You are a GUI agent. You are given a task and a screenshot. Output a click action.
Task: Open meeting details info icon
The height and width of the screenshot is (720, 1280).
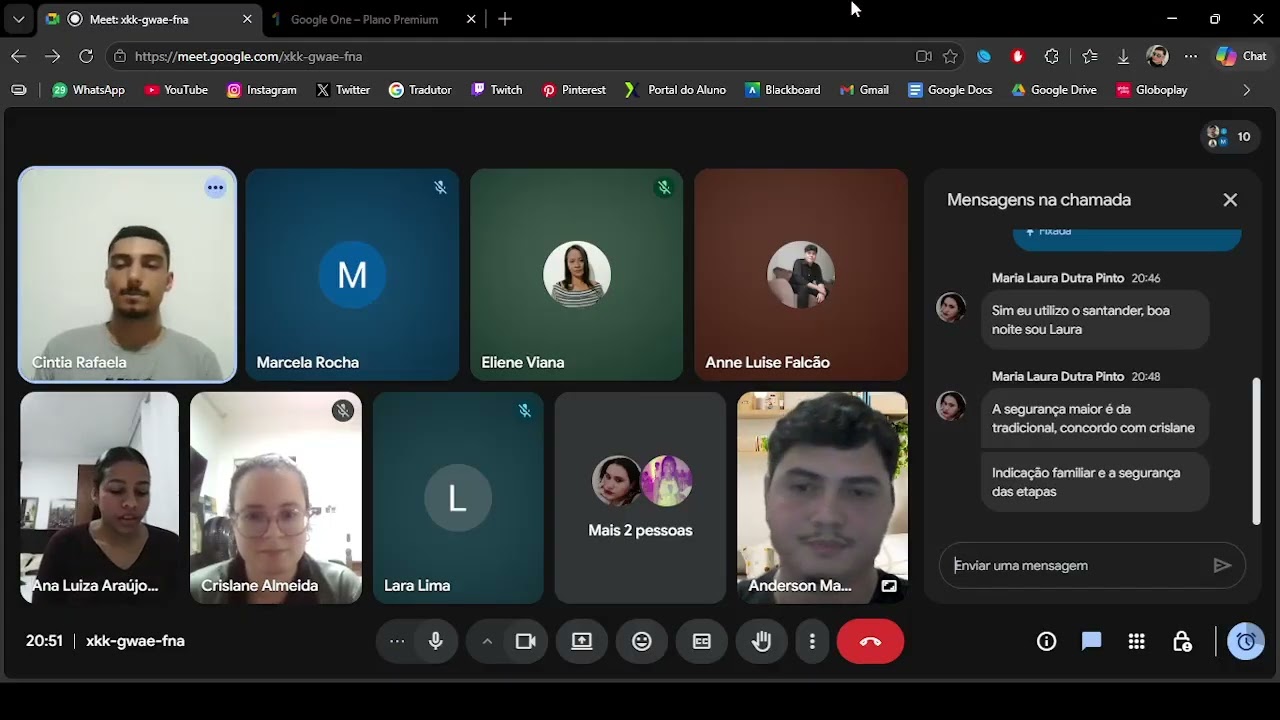(x=1046, y=641)
